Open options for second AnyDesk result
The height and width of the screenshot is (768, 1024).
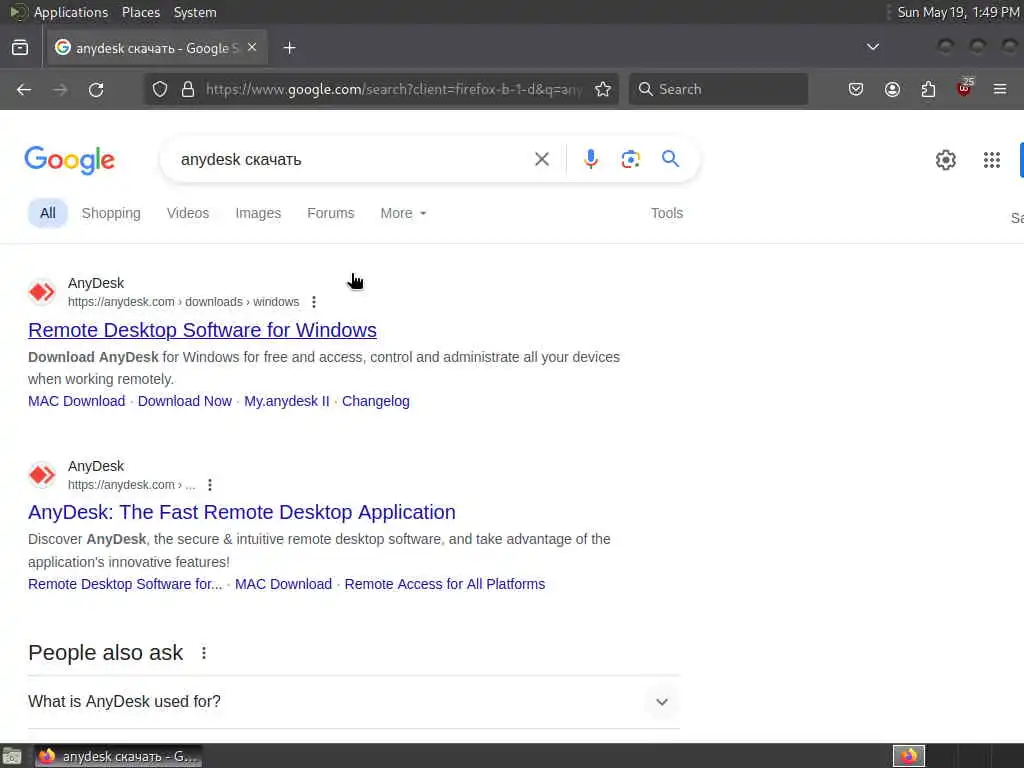210,485
